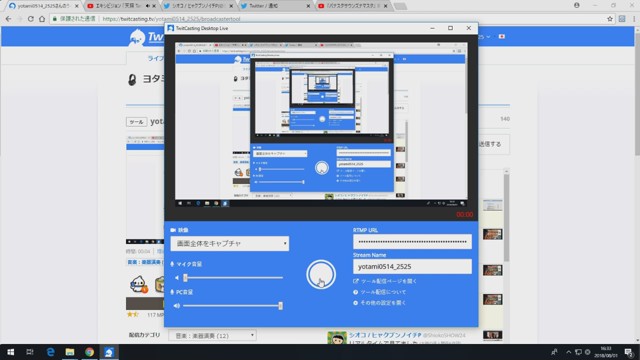Open the Windows Start menu
The image size is (640, 360).
click(x=11, y=352)
